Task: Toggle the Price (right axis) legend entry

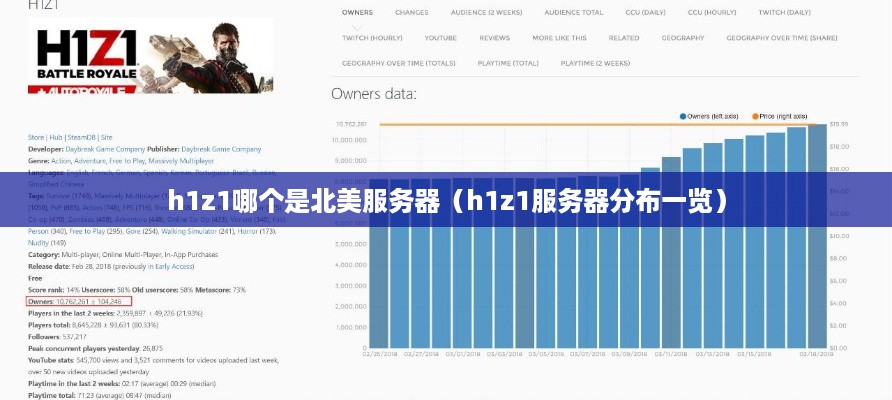Action: click(779, 116)
